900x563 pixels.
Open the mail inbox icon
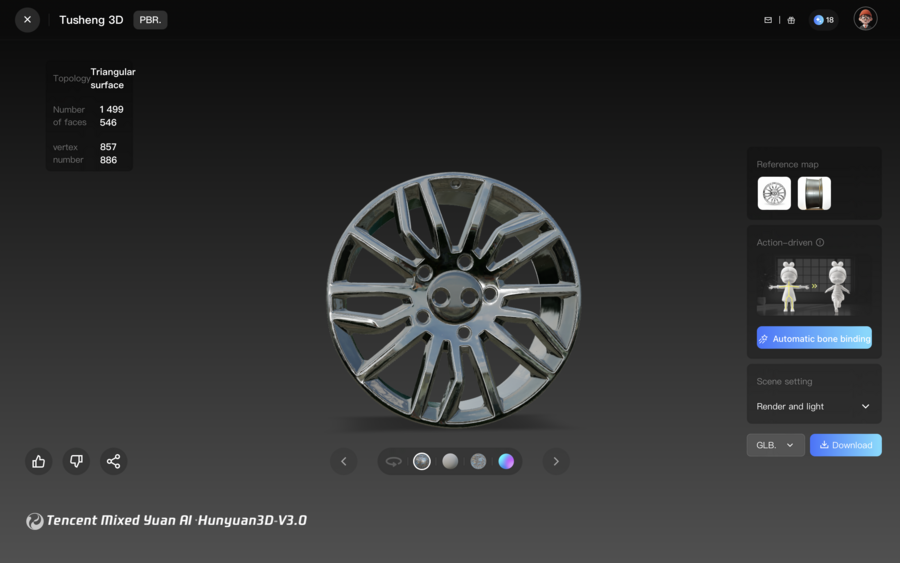(x=768, y=20)
